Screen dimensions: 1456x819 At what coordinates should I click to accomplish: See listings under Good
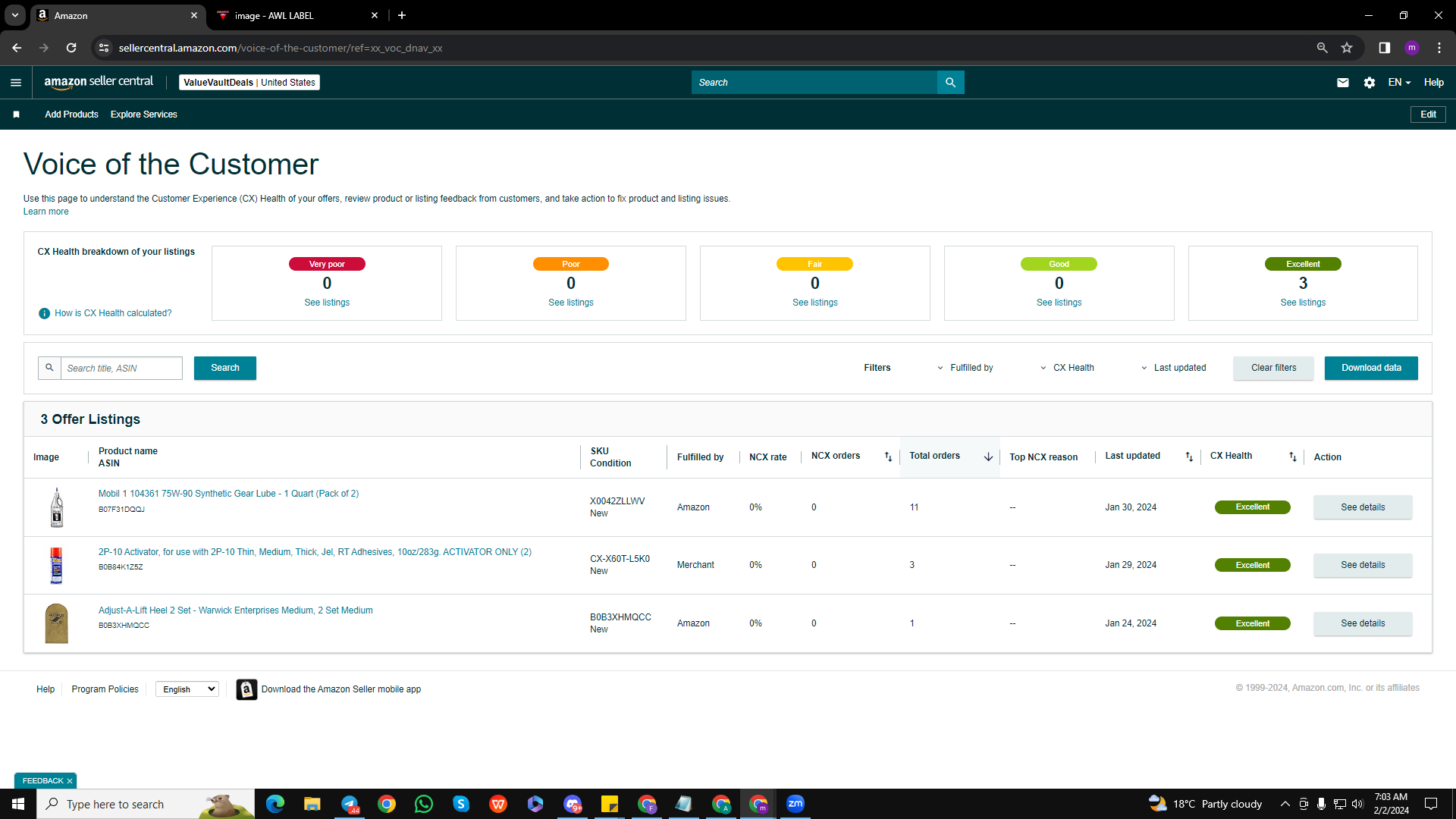1059,303
